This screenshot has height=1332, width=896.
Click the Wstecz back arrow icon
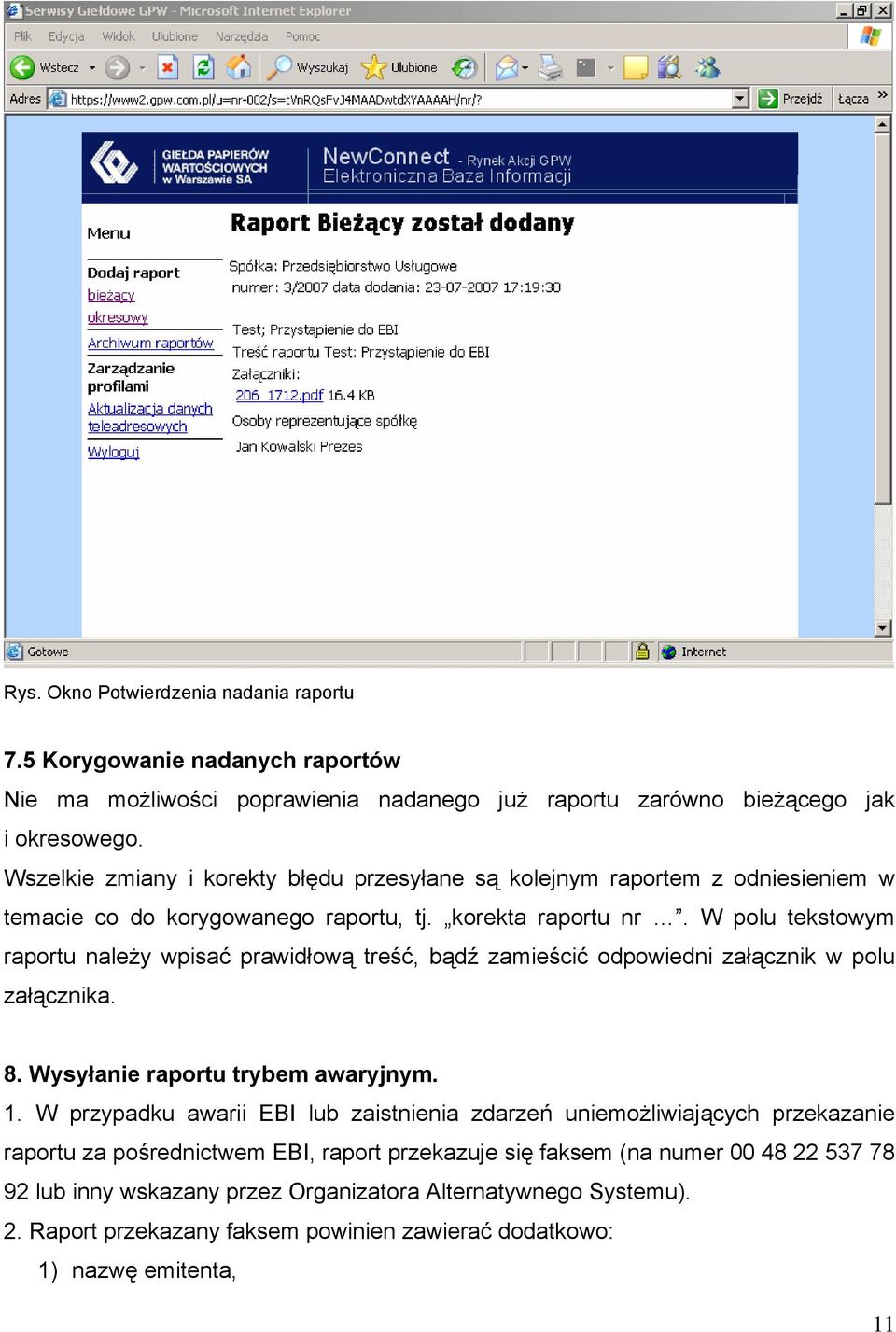(x=22, y=67)
